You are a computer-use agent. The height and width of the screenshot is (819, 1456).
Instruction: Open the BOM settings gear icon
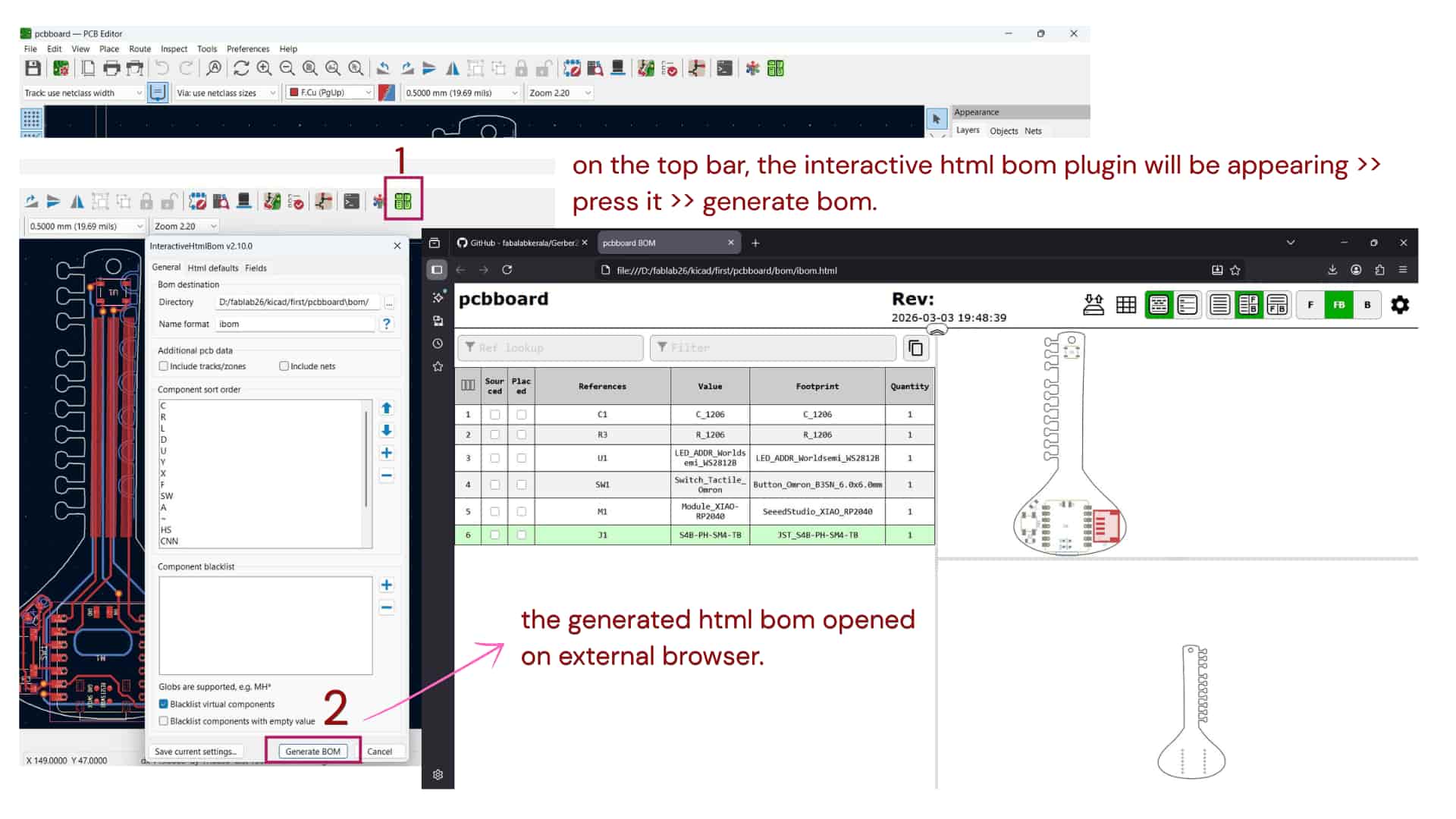click(x=1399, y=305)
